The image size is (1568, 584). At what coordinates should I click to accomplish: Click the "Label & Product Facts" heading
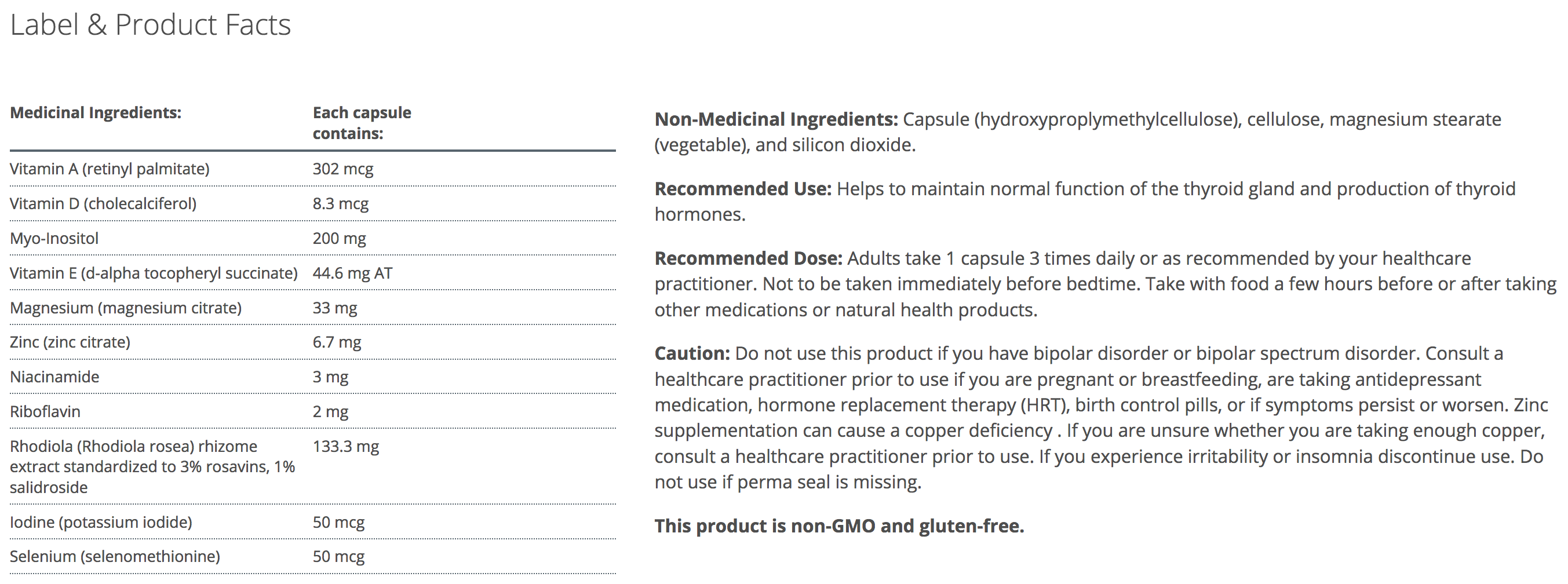[150, 25]
